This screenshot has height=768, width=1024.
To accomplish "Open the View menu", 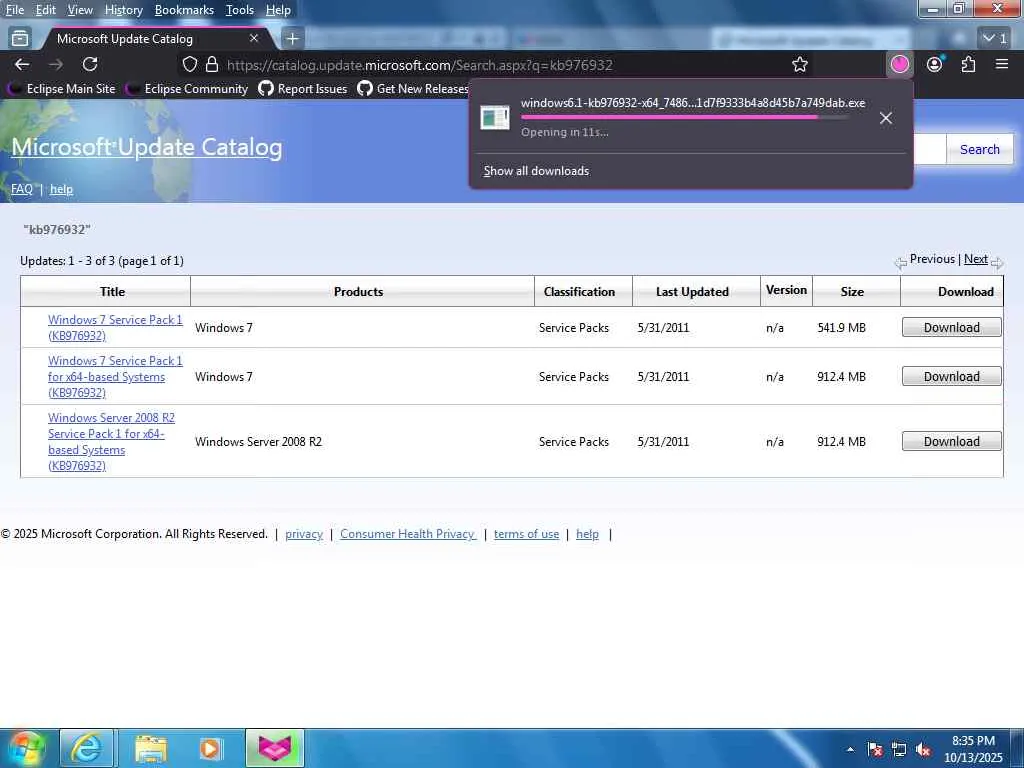I will coord(80,10).
